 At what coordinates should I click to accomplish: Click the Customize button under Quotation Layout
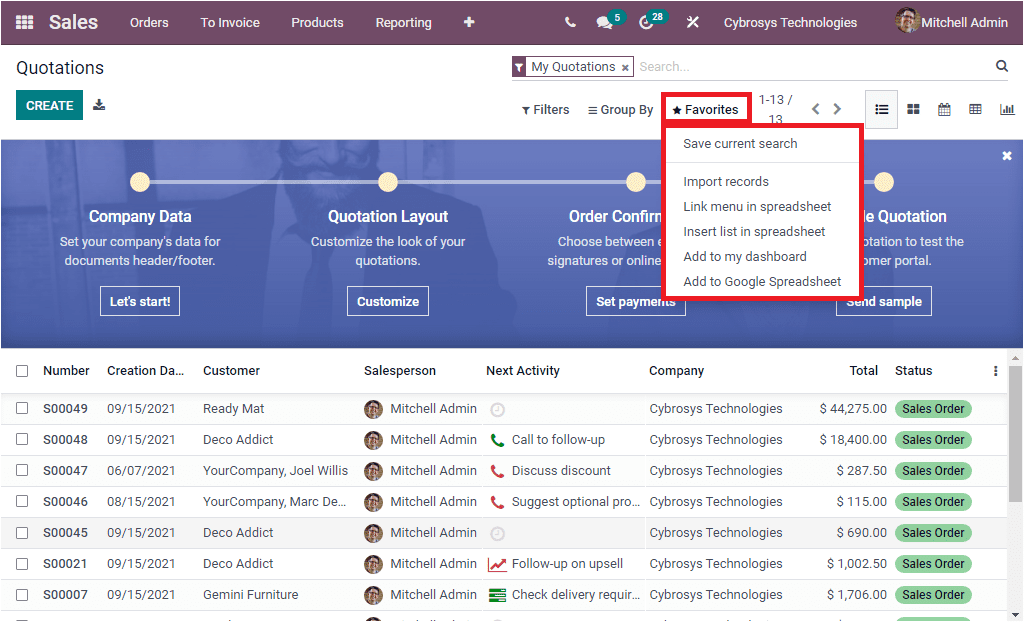387,300
